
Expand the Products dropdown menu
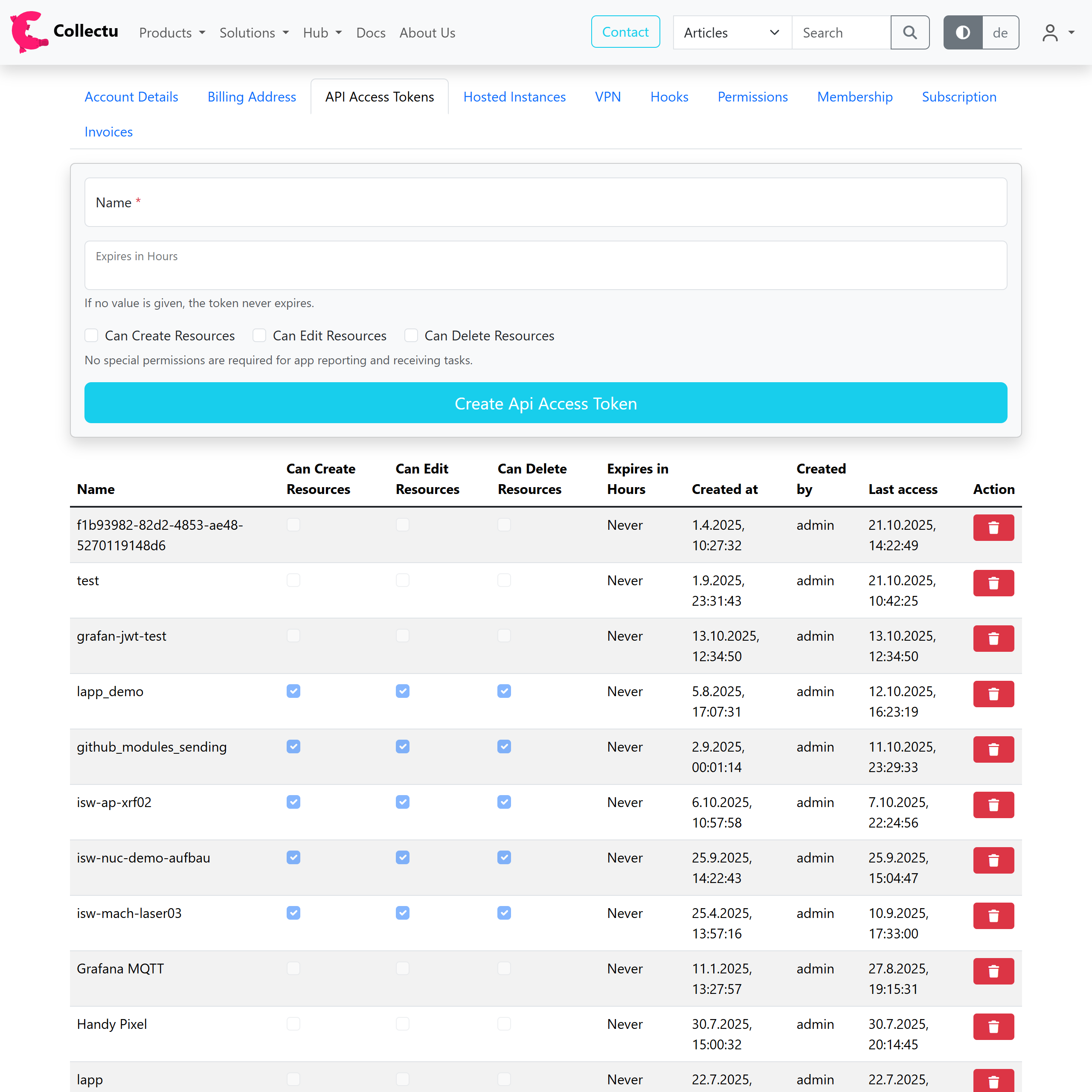click(x=172, y=33)
